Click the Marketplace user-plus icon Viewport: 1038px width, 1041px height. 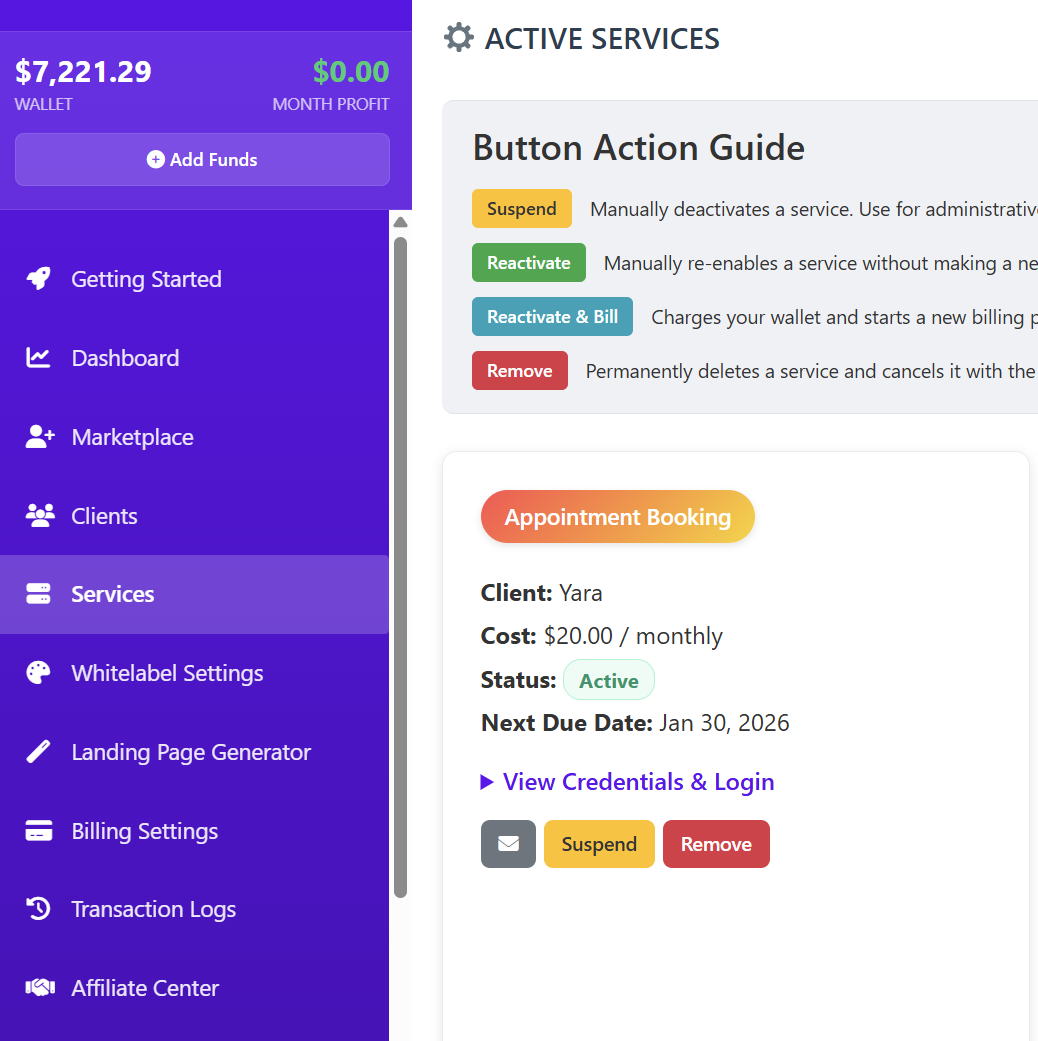coord(39,437)
